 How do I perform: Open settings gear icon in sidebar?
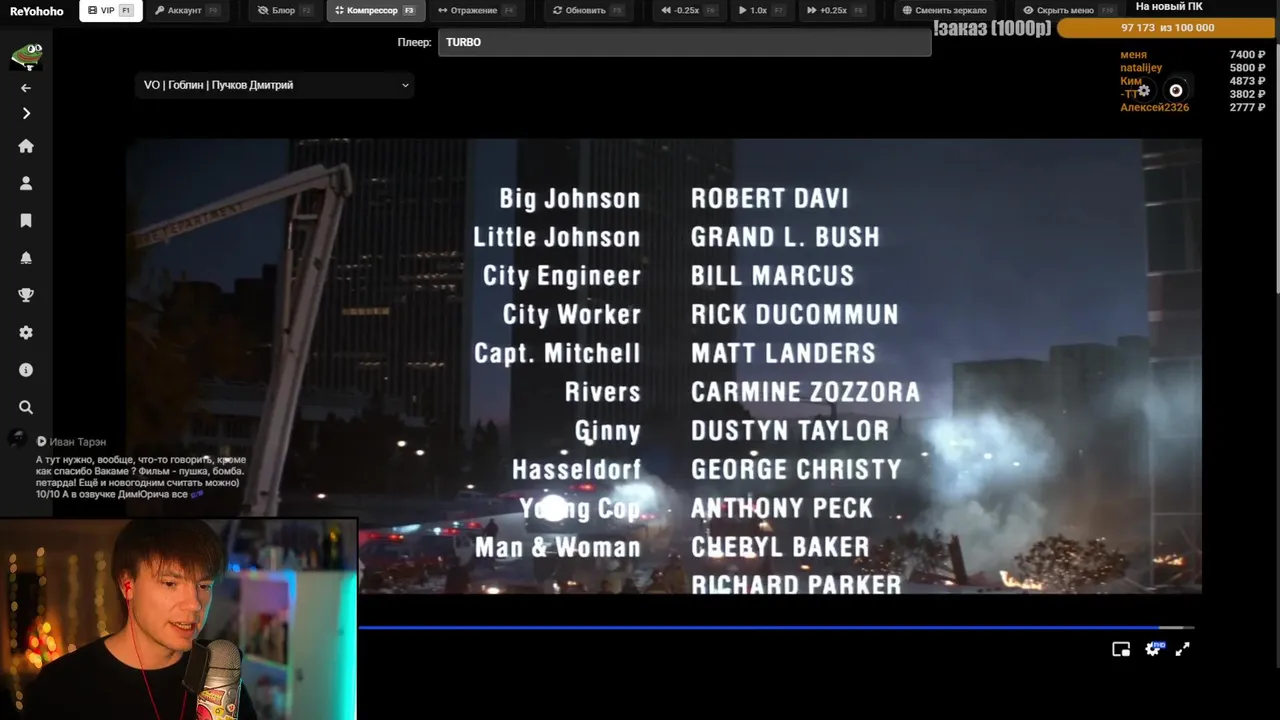point(26,332)
